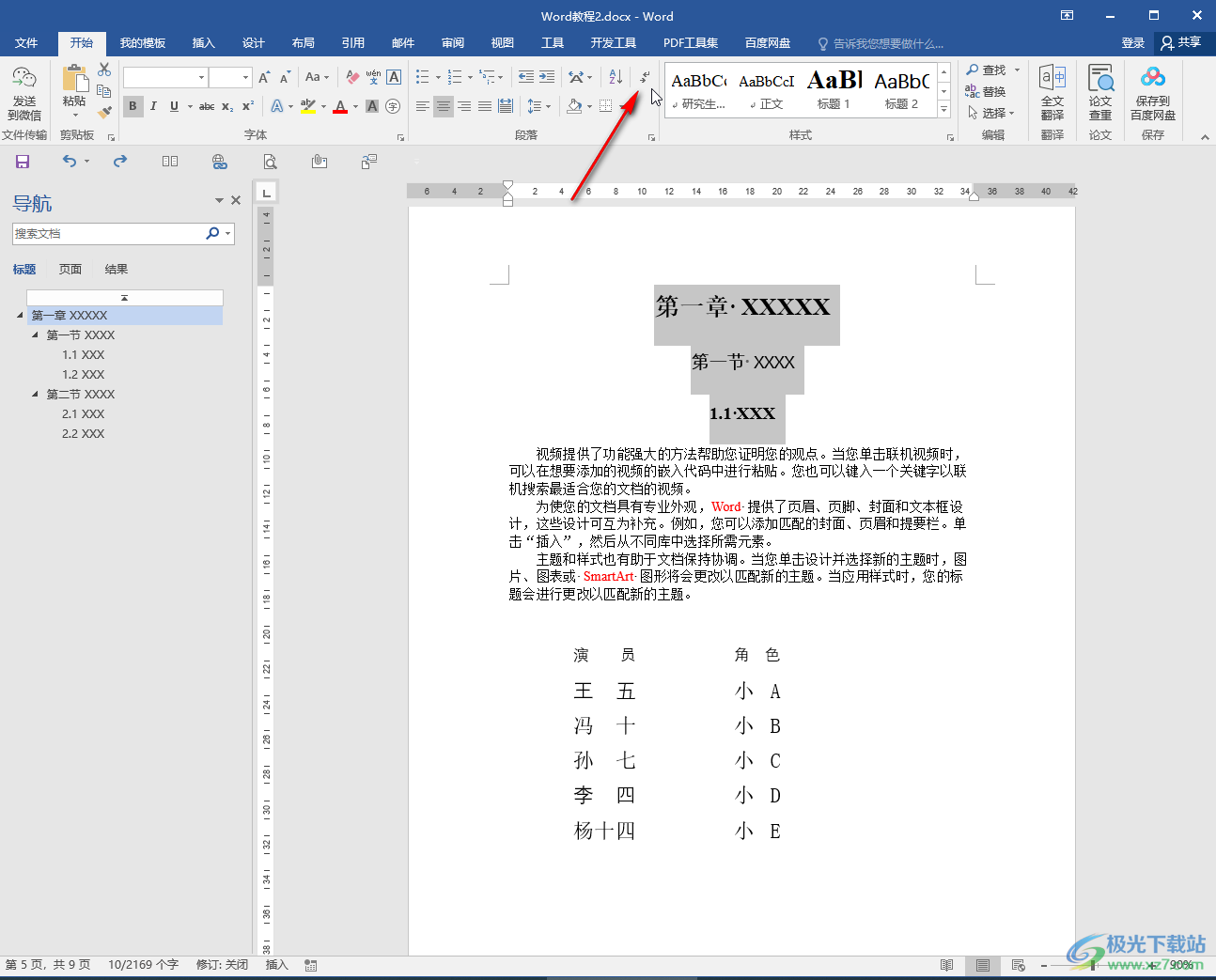
Task: Open line spacing dropdown
Action: coord(538,106)
